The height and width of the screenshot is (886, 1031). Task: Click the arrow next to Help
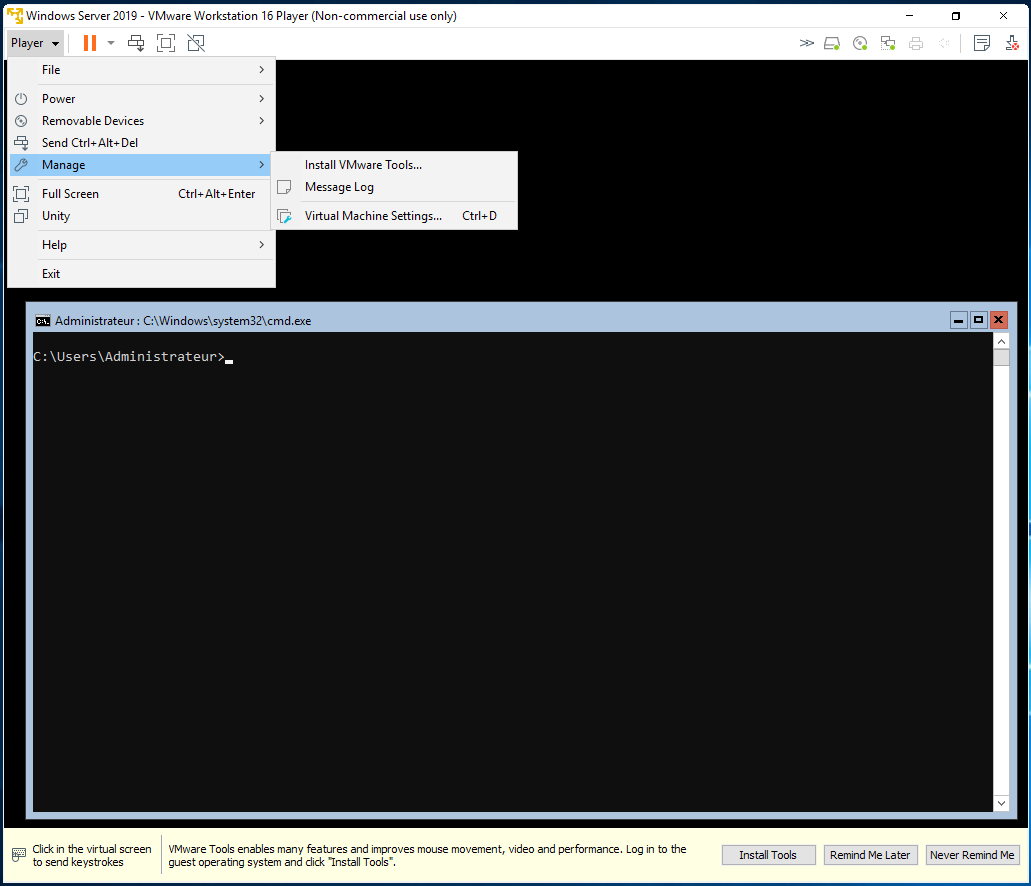(x=262, y=245)
